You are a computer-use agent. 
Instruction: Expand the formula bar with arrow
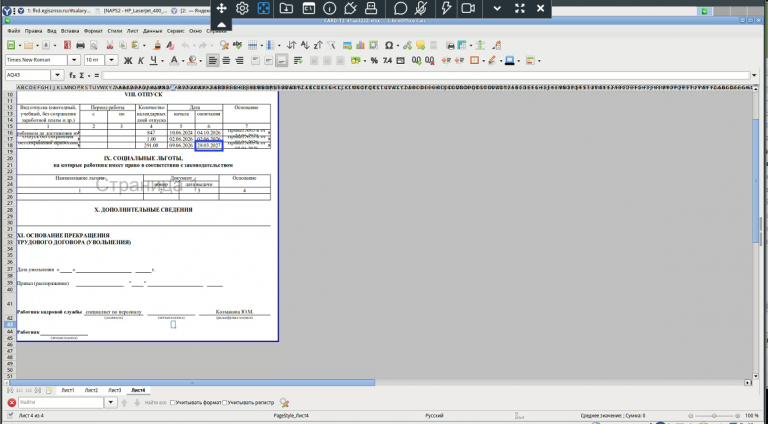pyautogui.click(x=754, y=75)
